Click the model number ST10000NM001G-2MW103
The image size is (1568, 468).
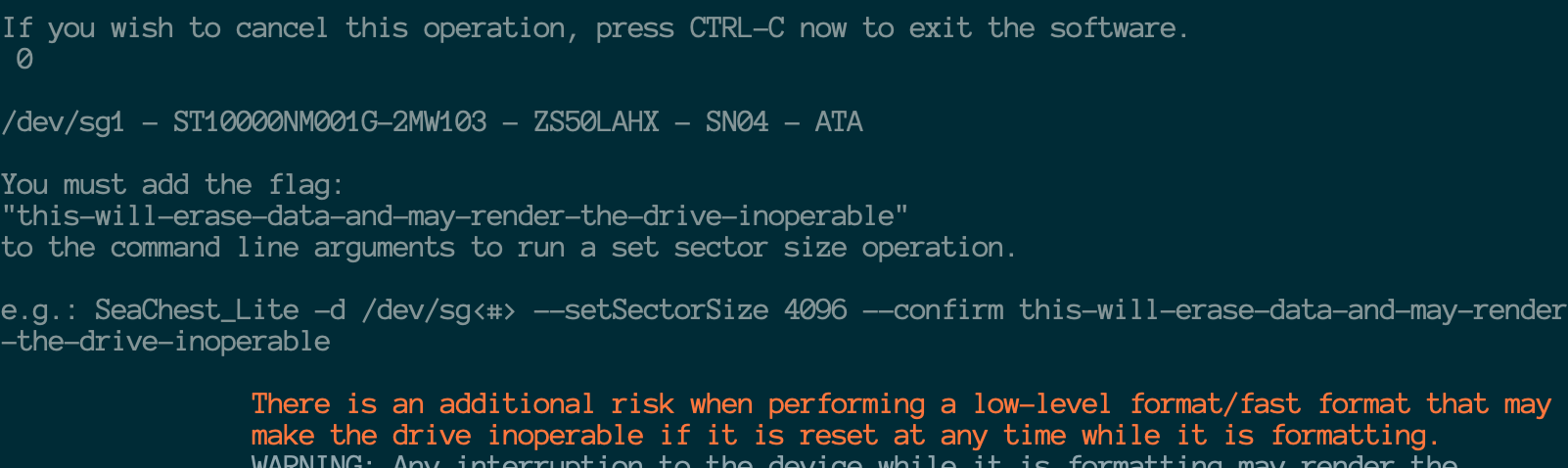(x=329, y=122)
